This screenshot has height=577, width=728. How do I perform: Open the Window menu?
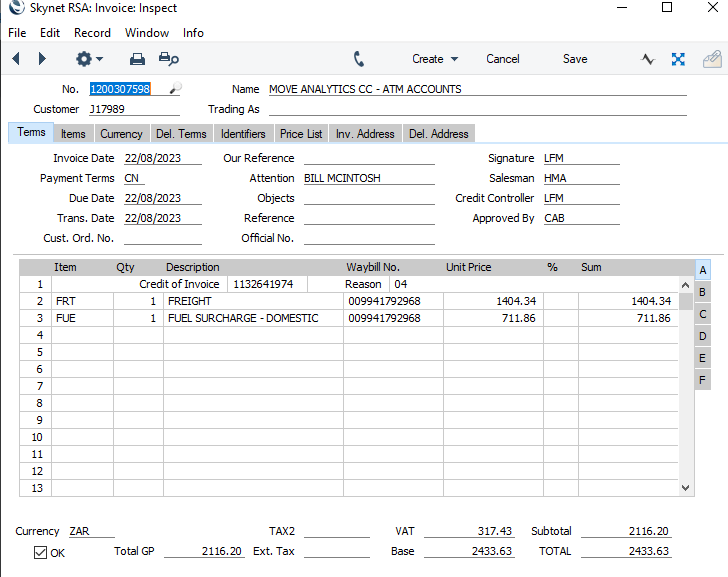tap(147, 33)
